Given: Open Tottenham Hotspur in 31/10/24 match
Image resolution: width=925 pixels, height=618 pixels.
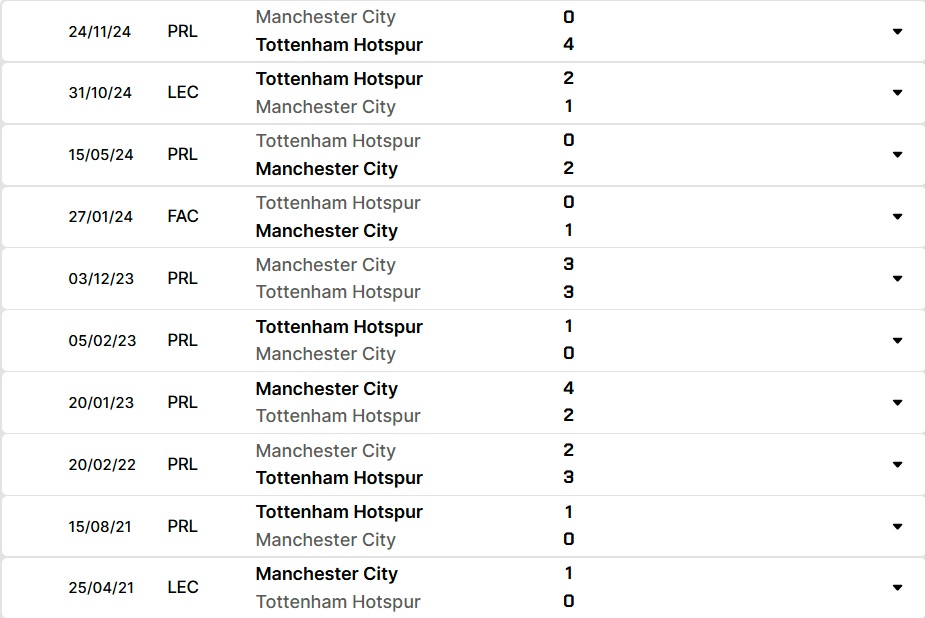Looking at the screenshot, I should point(339,79).
